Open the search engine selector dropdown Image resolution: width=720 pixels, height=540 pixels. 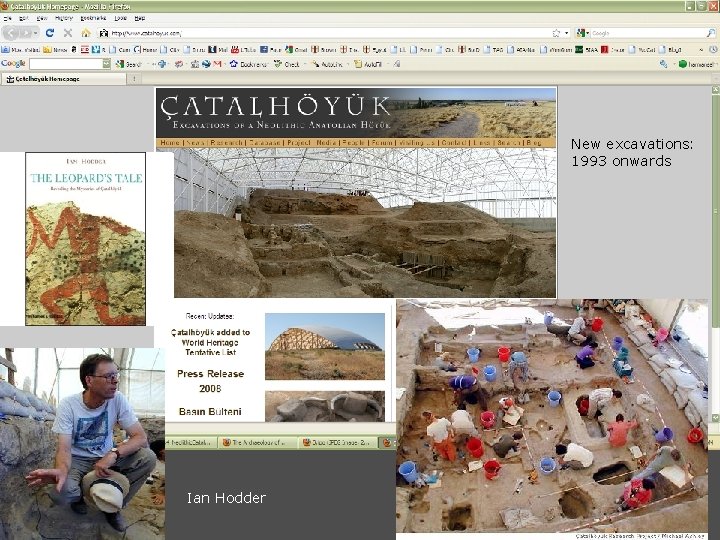coord(583,33)
